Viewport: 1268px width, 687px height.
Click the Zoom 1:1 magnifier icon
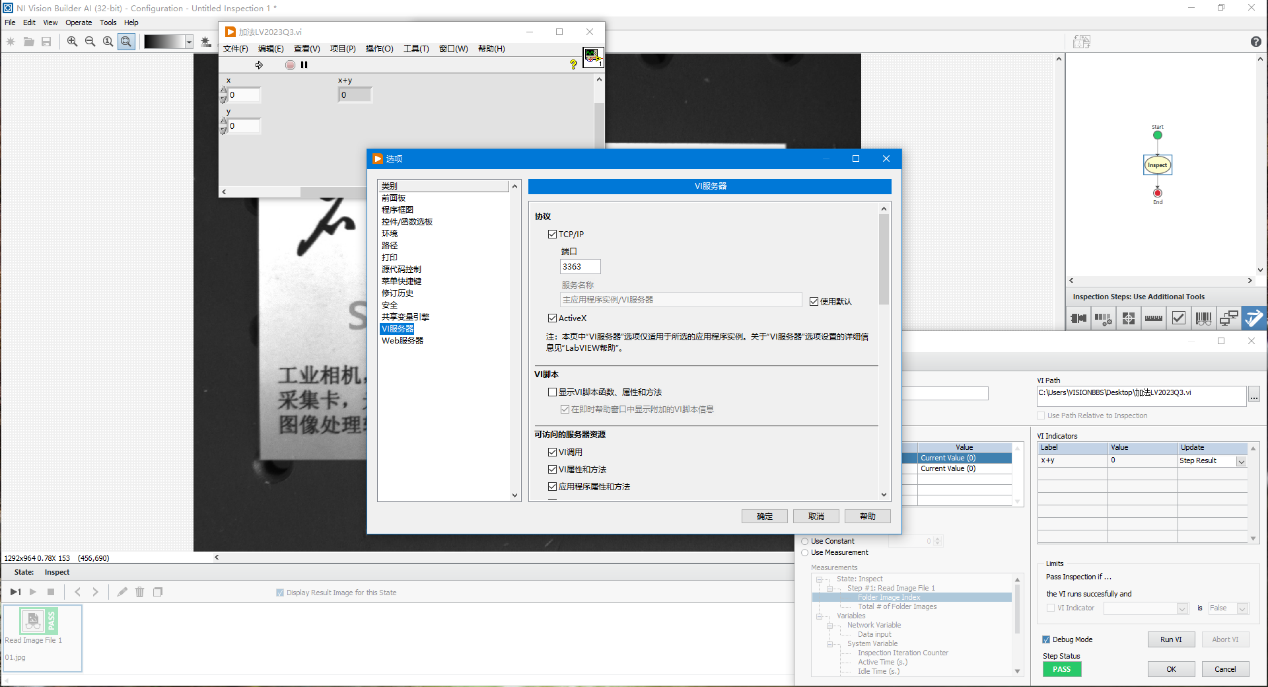coord(108,41)
